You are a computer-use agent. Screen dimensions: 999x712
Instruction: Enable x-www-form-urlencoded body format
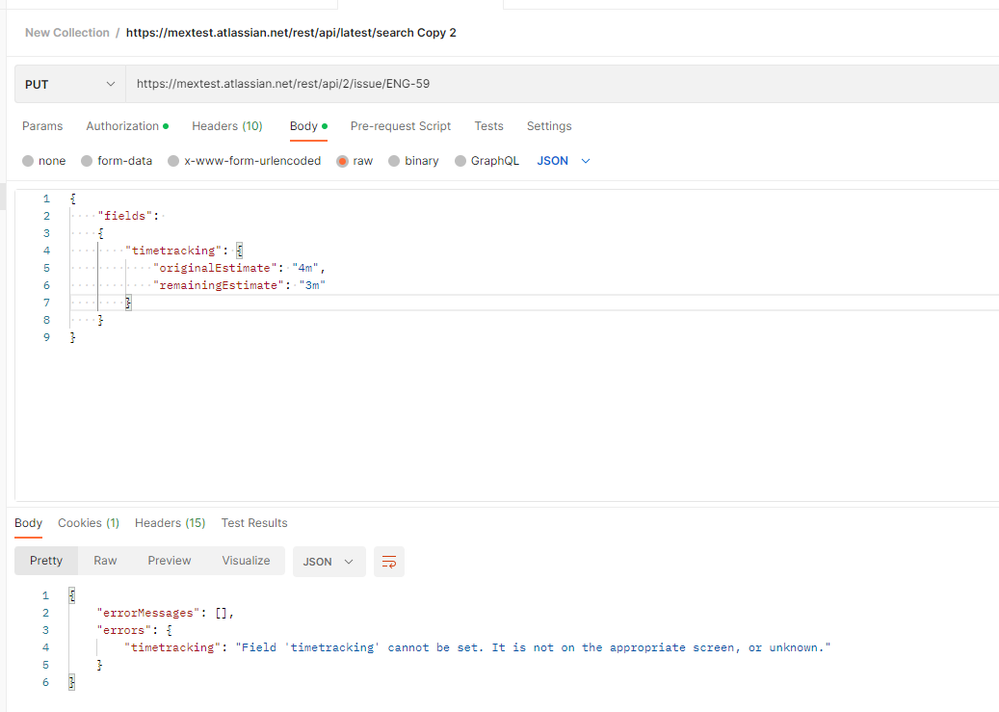click(172, 160)
